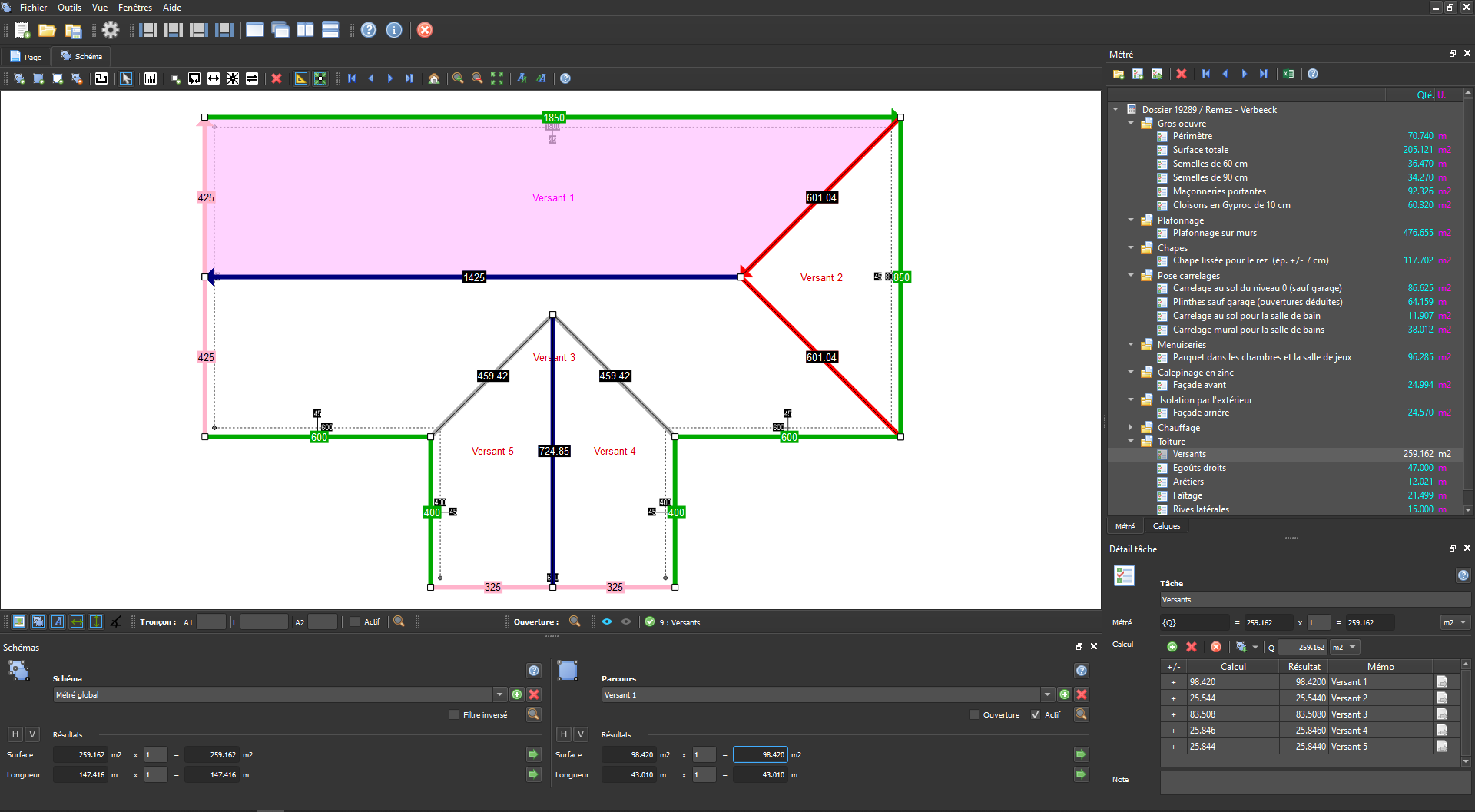Delete with red X in schema toolbar

click(277, 78)
